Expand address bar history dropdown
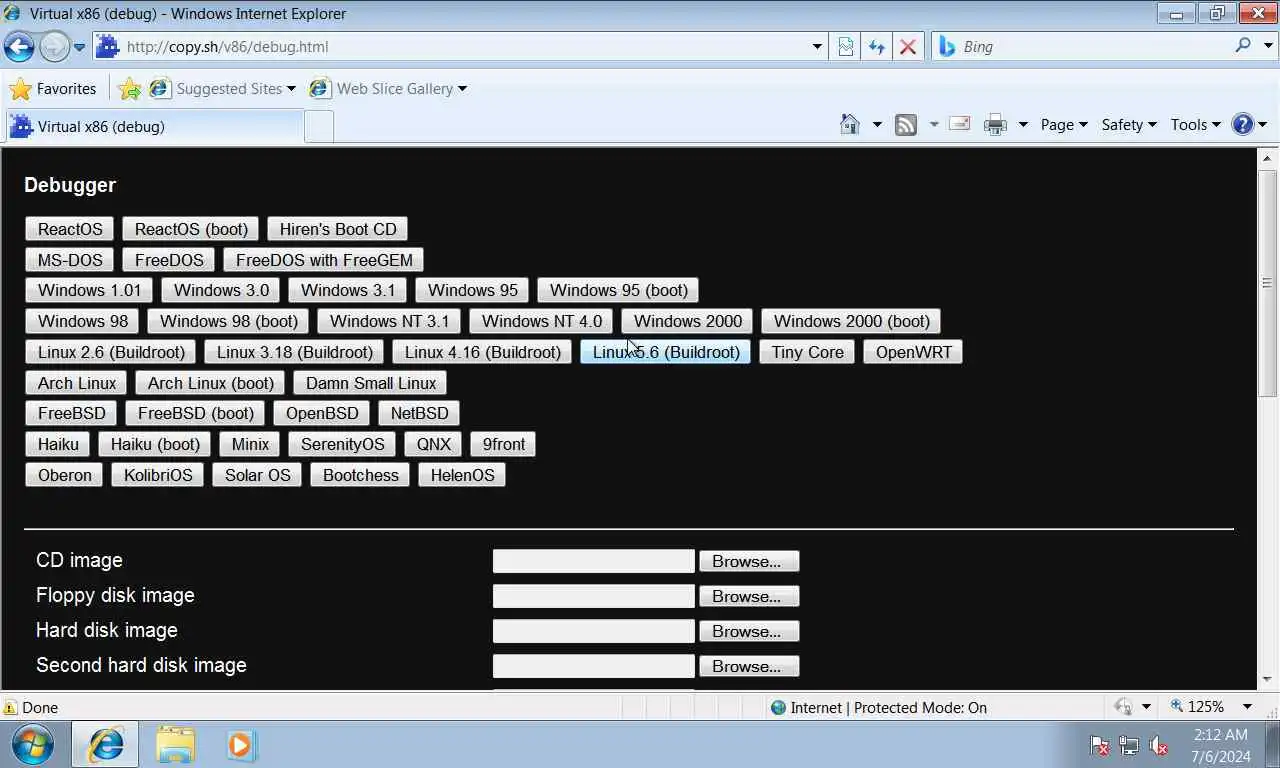The width and height of the screenshot is (1280, 768). point(817,47)
